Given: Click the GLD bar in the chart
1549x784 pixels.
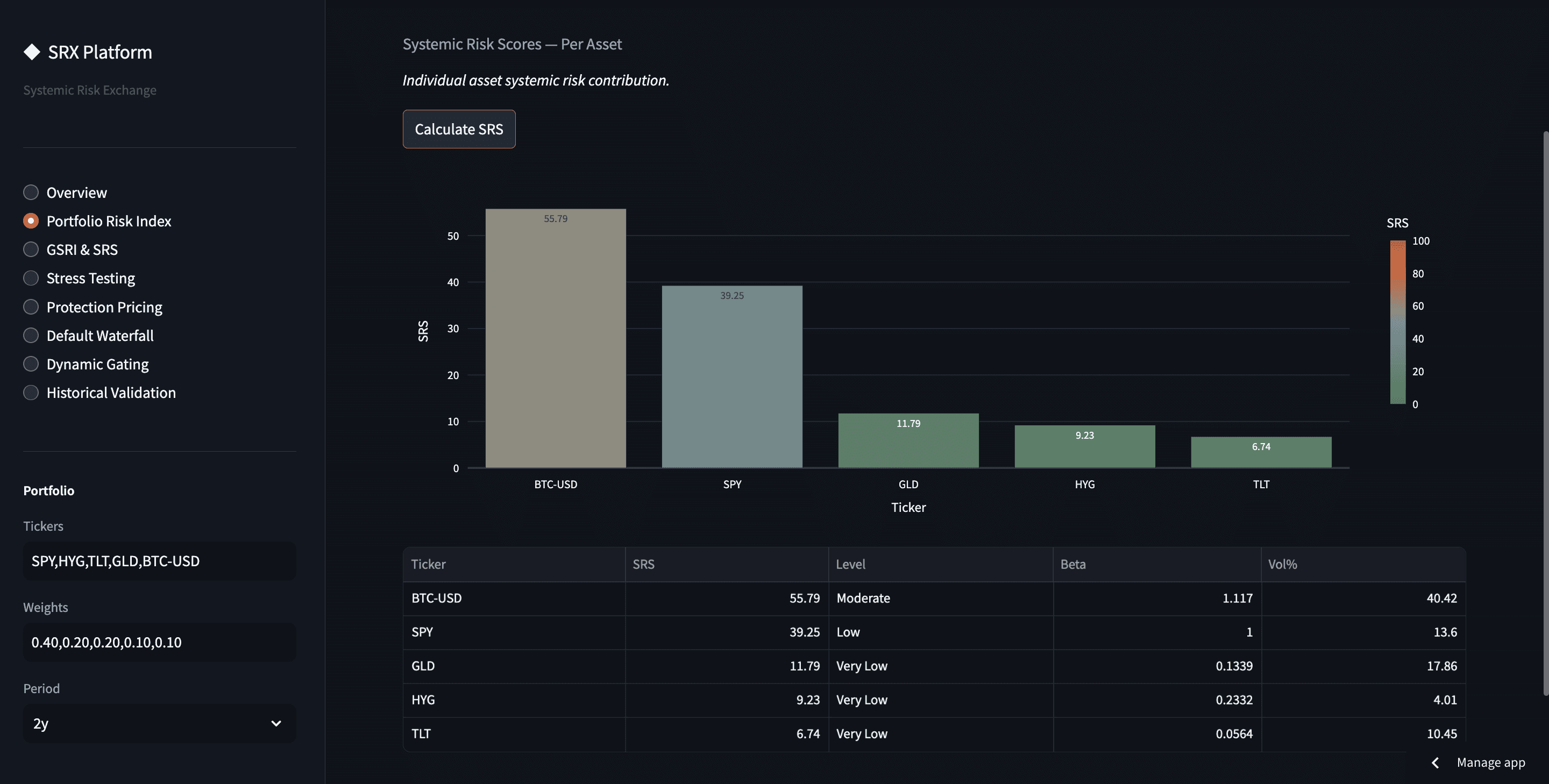Looking at the screenshot, I should pos(908,441).
